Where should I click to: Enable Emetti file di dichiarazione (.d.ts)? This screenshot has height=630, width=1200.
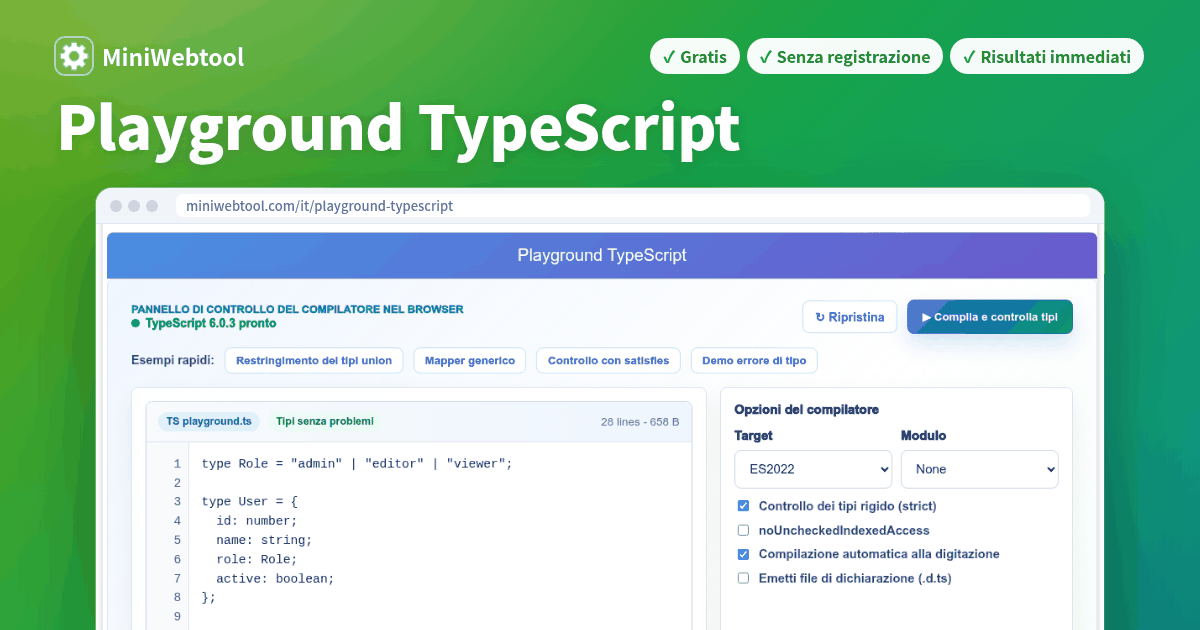coord(743,578)
